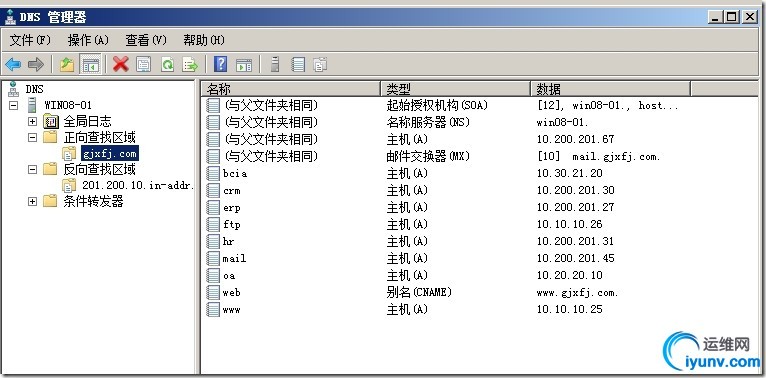Select the ftp host record name

tap(232, 225)
